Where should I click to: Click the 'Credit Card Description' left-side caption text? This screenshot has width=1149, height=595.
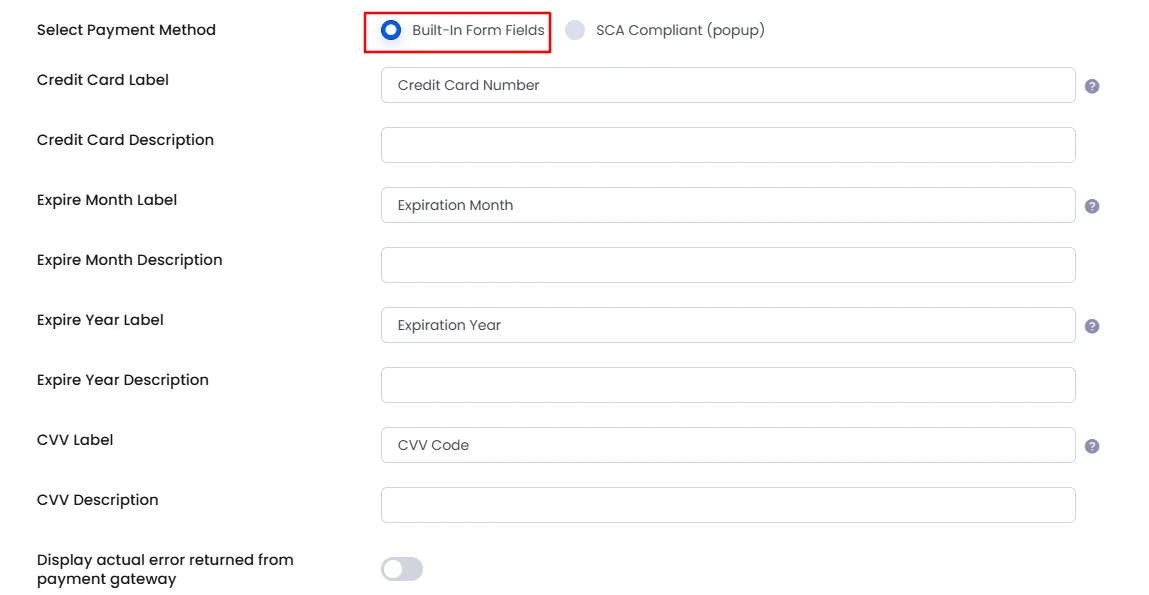pyautogui.click(x=125, y=140)
